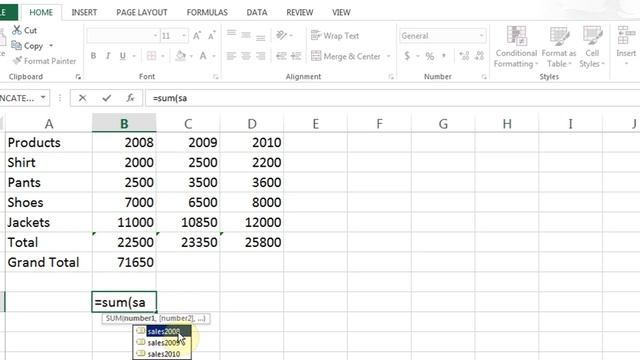Open Number format dialog launcher
Screen dimensions: 640x360
click(x=484, y=77)
